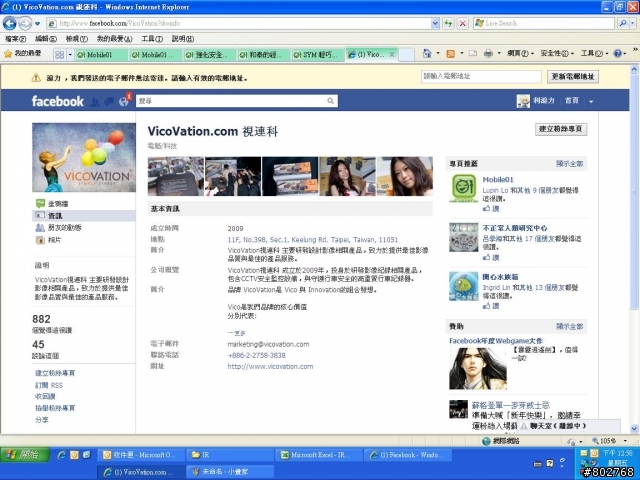
Task: Open File (檔案) menu
Action: pyautogui.click(x=16, y=39)
